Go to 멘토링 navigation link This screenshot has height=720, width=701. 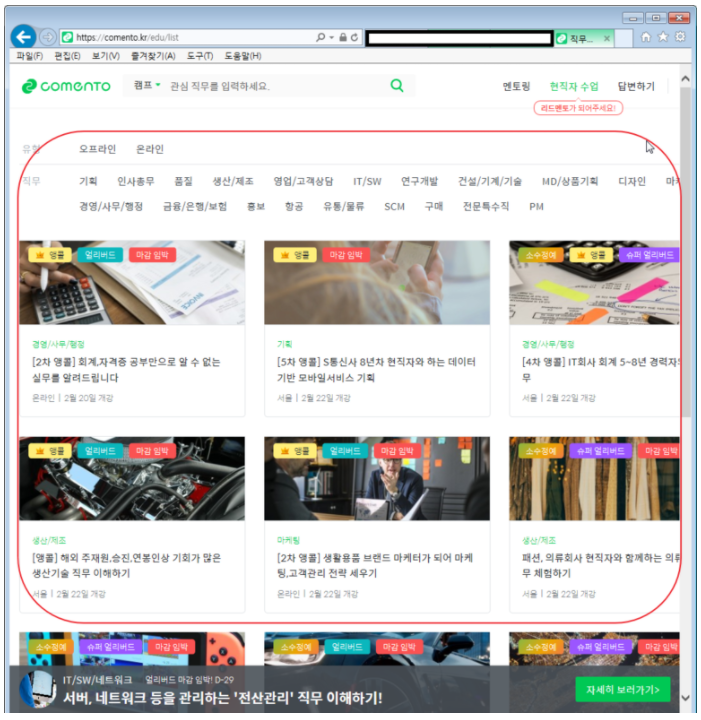516,86
